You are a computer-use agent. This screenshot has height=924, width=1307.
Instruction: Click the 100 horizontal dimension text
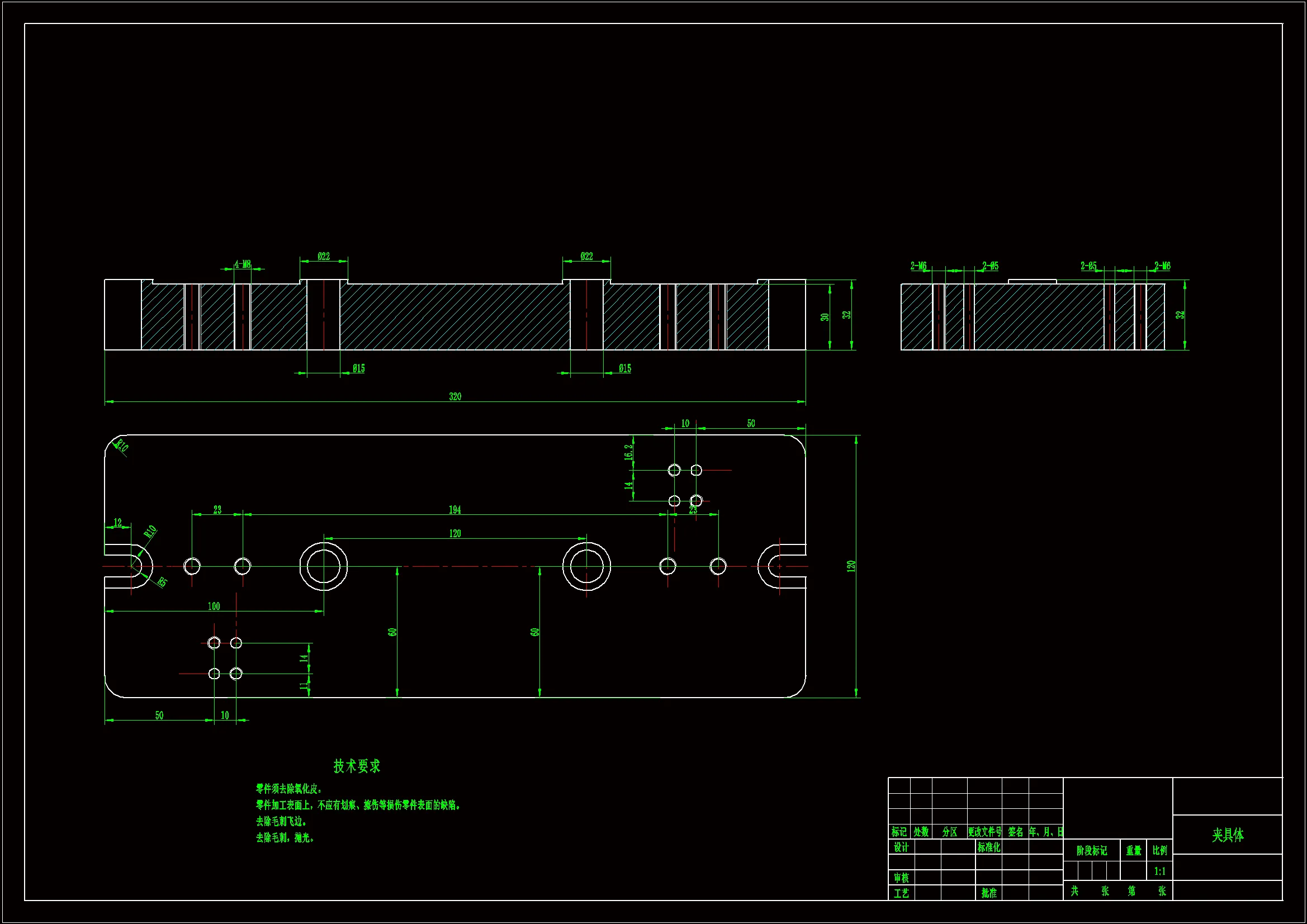click(214, 606)
